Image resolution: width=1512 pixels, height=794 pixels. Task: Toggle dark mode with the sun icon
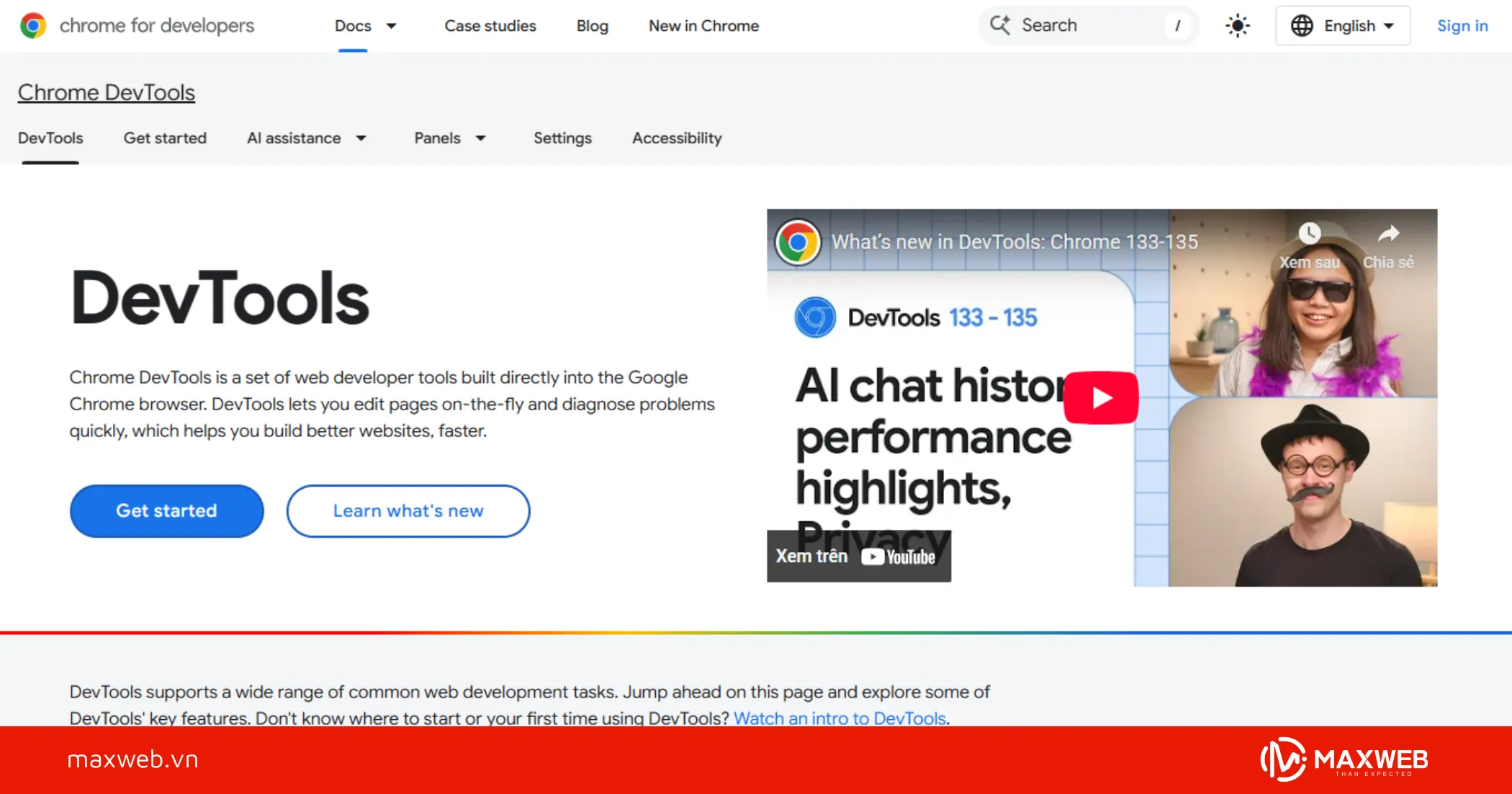coord(1237,25)
